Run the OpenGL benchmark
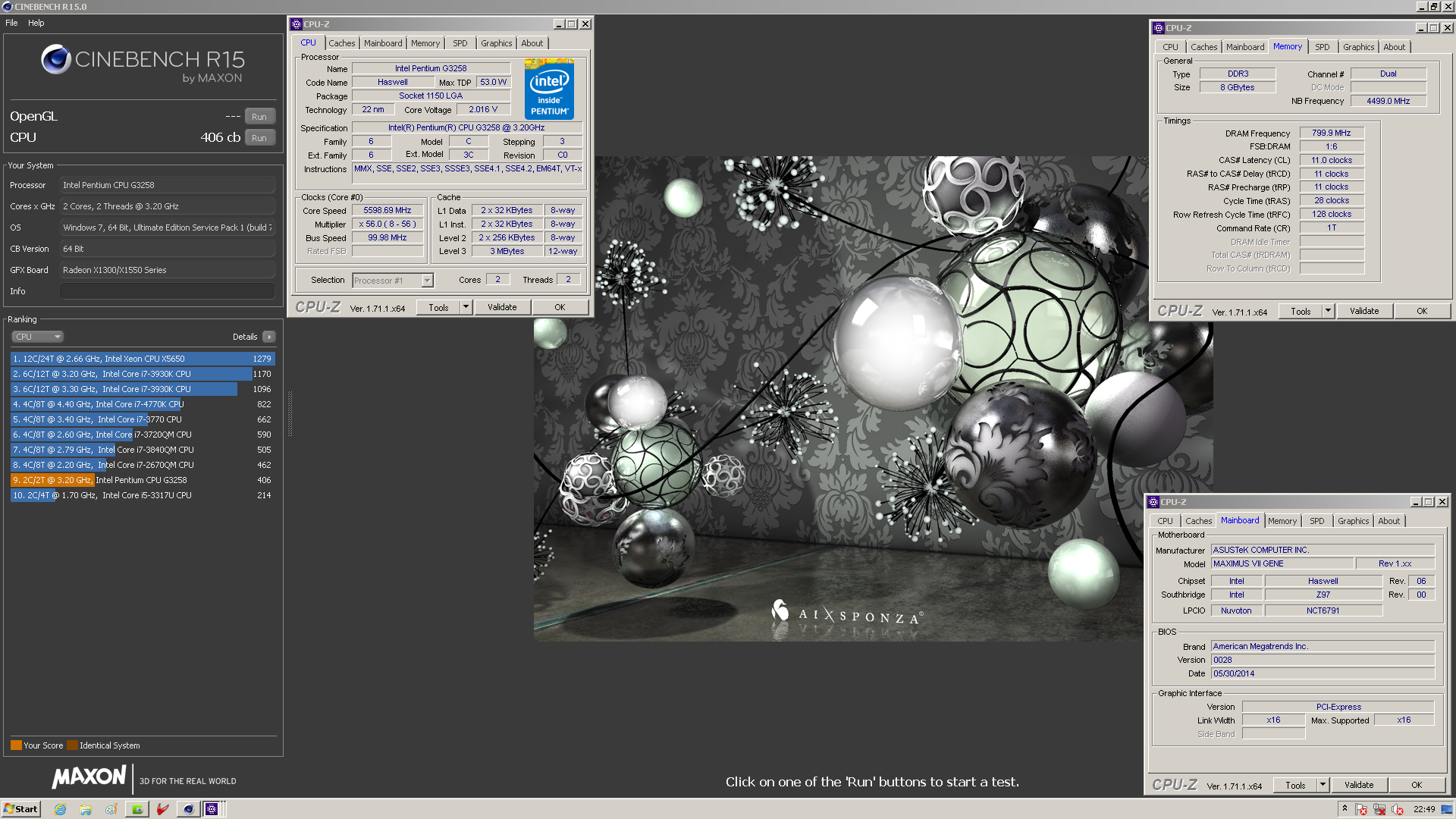Viewport: 1456px width, 819px height. [x=259, y=117]
